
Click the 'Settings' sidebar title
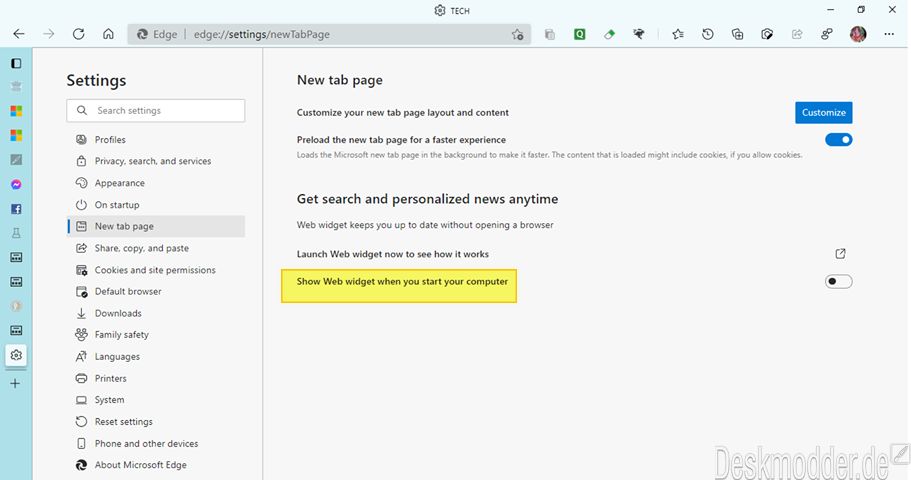96,81
